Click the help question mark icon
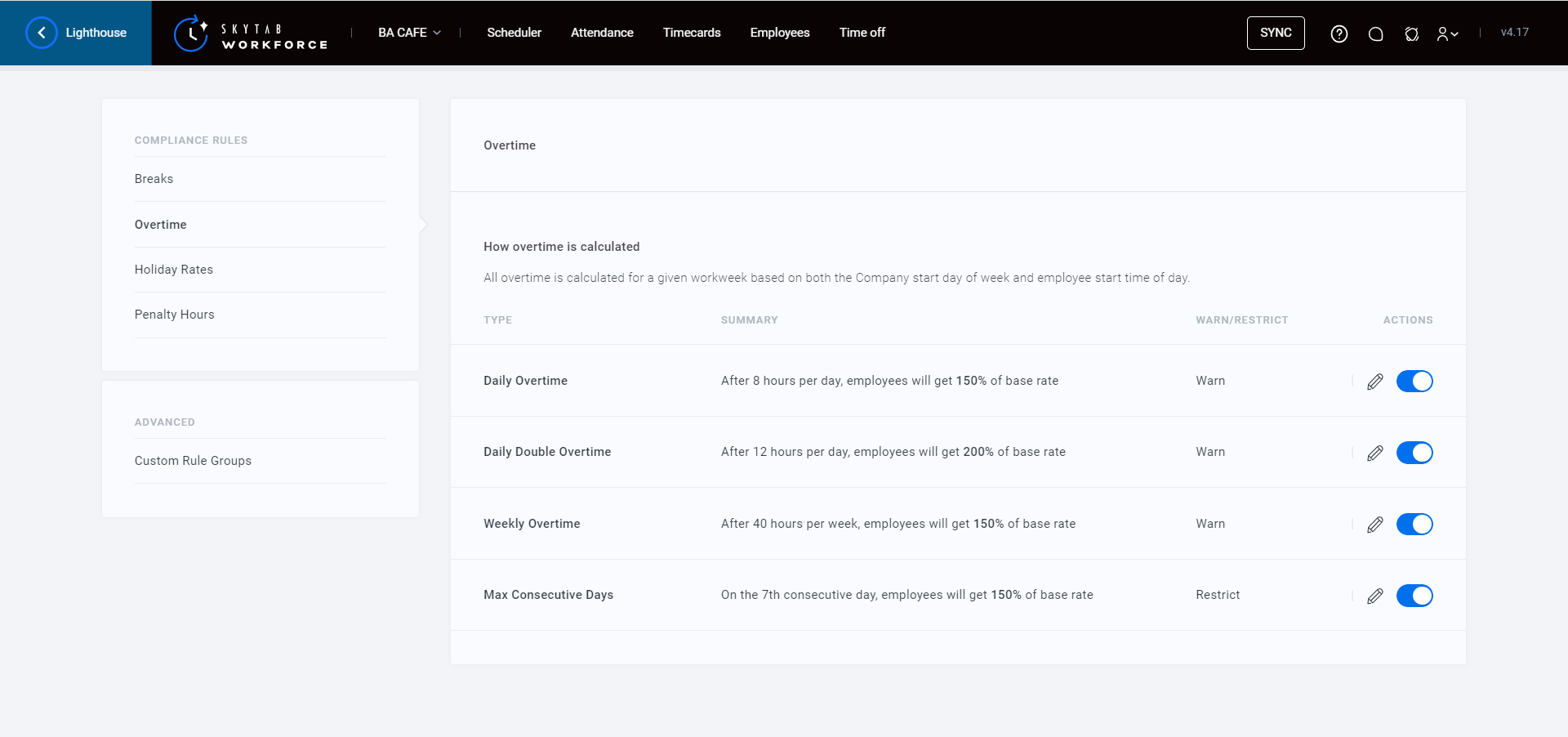The width and height of the screenshot is (1568, 737). [1339, 33]
